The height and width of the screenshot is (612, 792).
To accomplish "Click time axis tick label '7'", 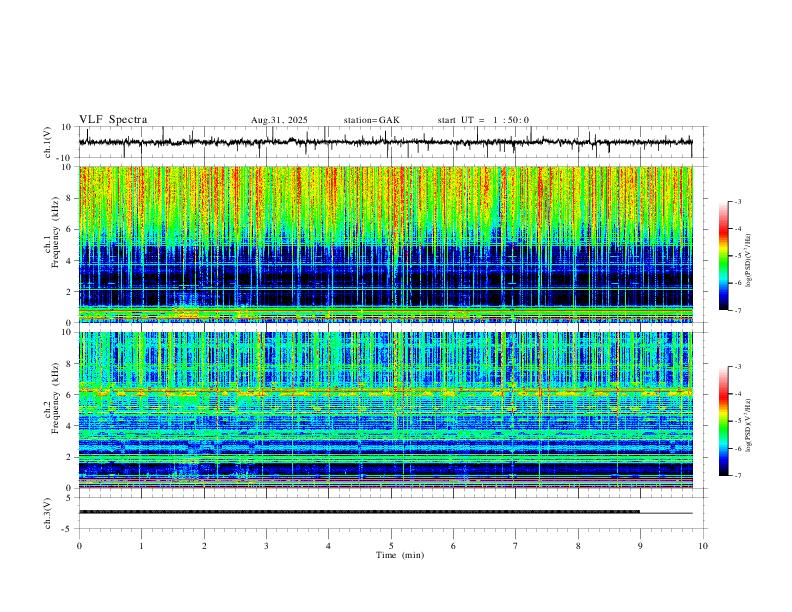I will [x=516, y=546].
